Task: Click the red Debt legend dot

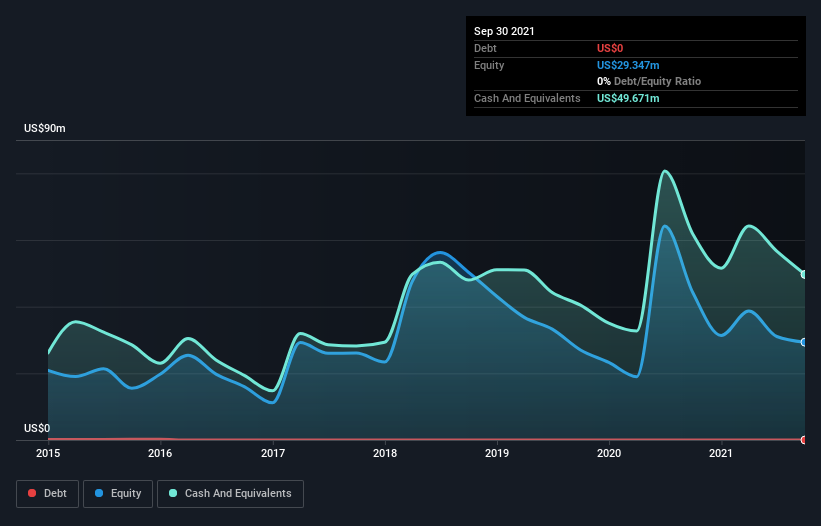Action: (32, 493)
